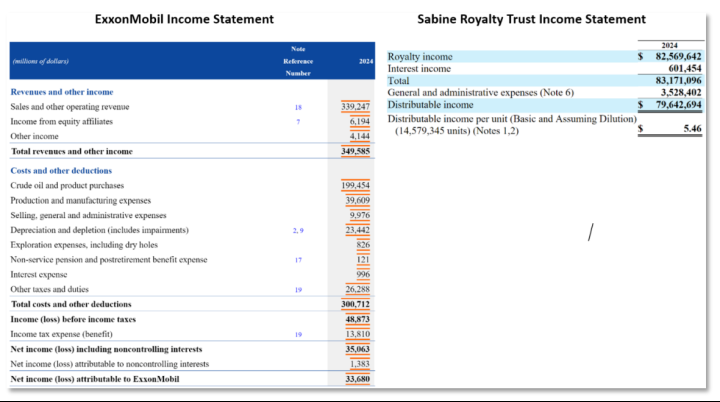The width and height of the screenshot is (720, 402).
Task: Click the value 121
Action: 363,260
